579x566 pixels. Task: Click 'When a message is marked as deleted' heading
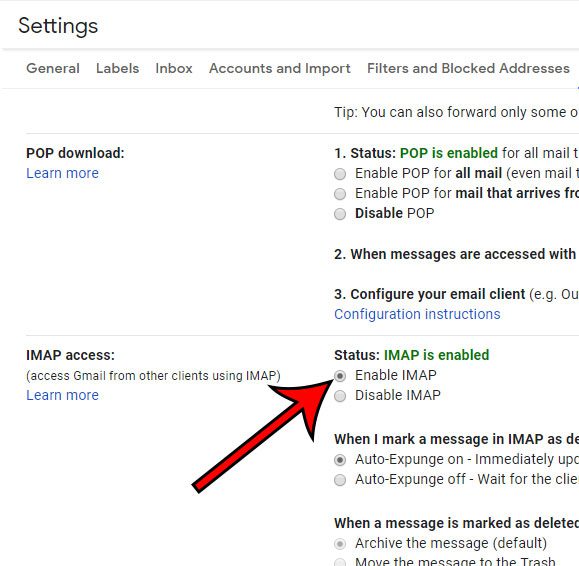coord(456,523)
